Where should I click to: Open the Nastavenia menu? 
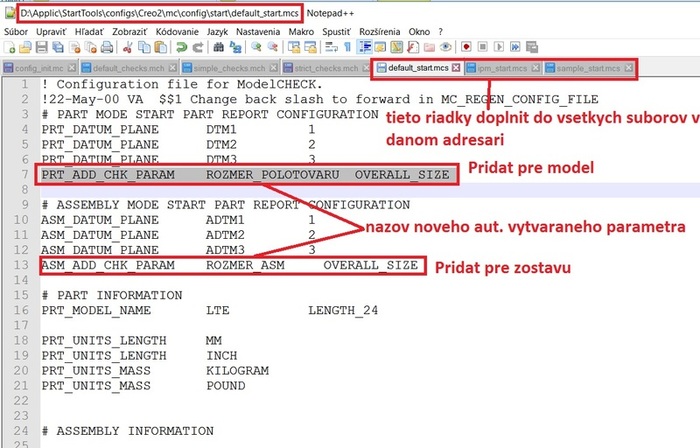pyautogui.click(x=257, y=32)
